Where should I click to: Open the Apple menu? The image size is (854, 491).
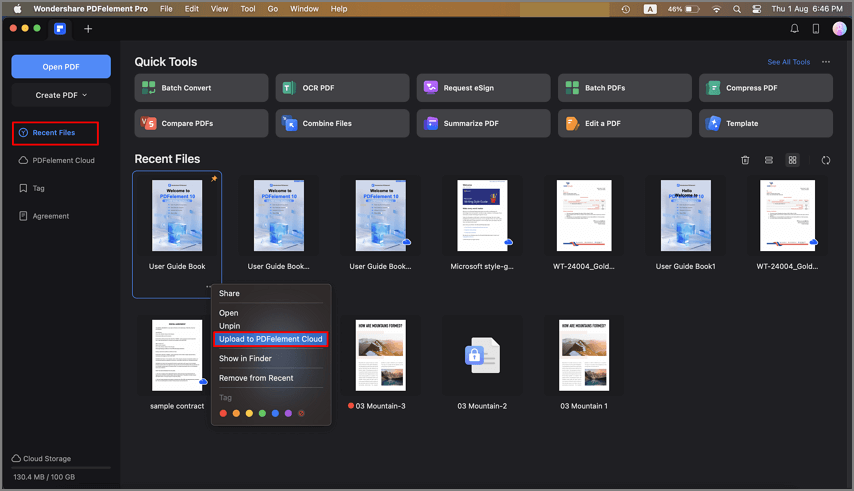click(17, 9)
